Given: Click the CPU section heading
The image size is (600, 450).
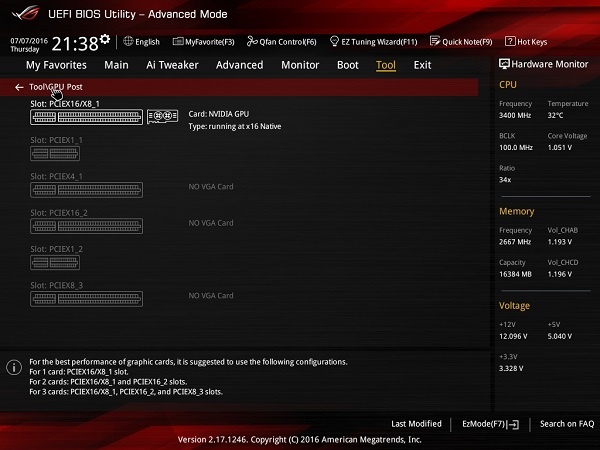Looking at the screenshot, I should pyautogui.click(x=508, y=85).
